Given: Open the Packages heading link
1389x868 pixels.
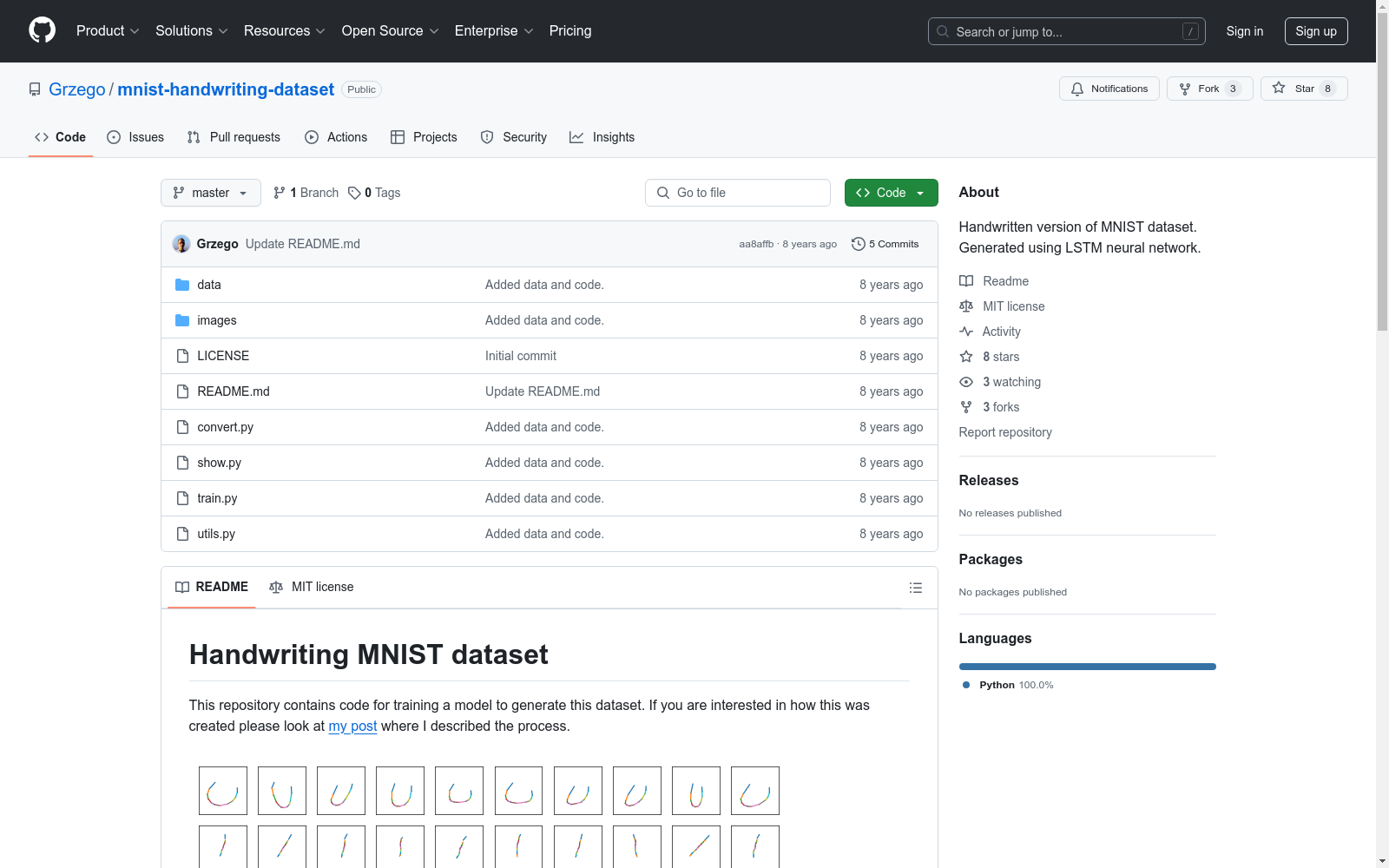Looking at the screenshot, I should pyautogui.click(x=991, y=560).
